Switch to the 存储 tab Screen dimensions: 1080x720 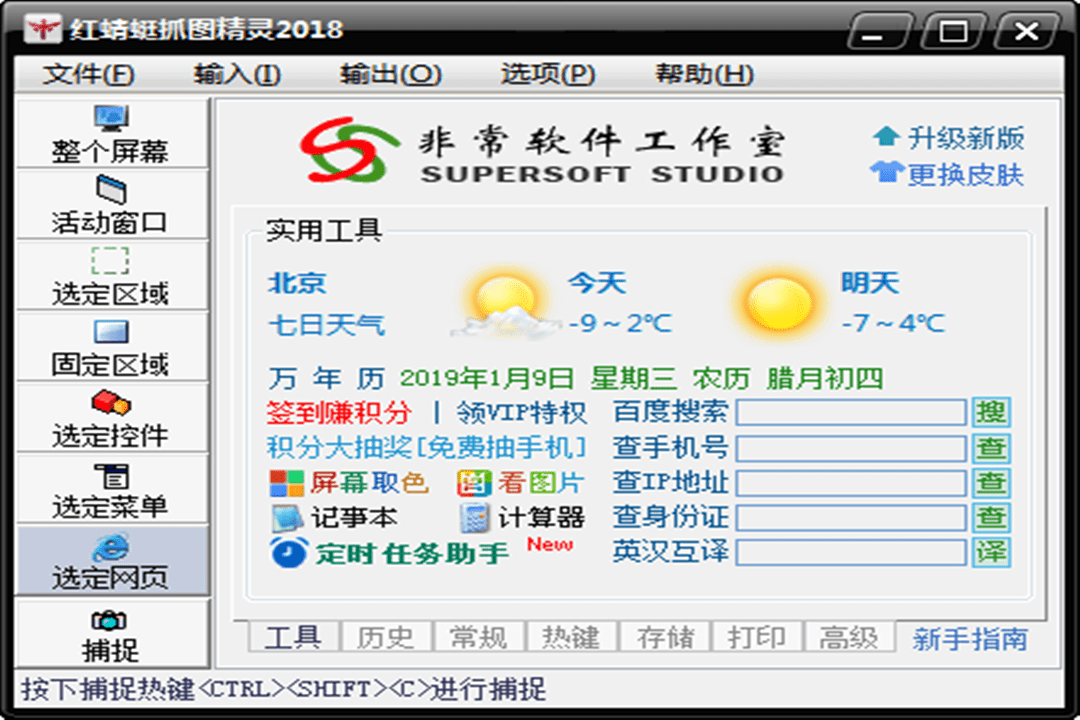click(x=665, y=637)
